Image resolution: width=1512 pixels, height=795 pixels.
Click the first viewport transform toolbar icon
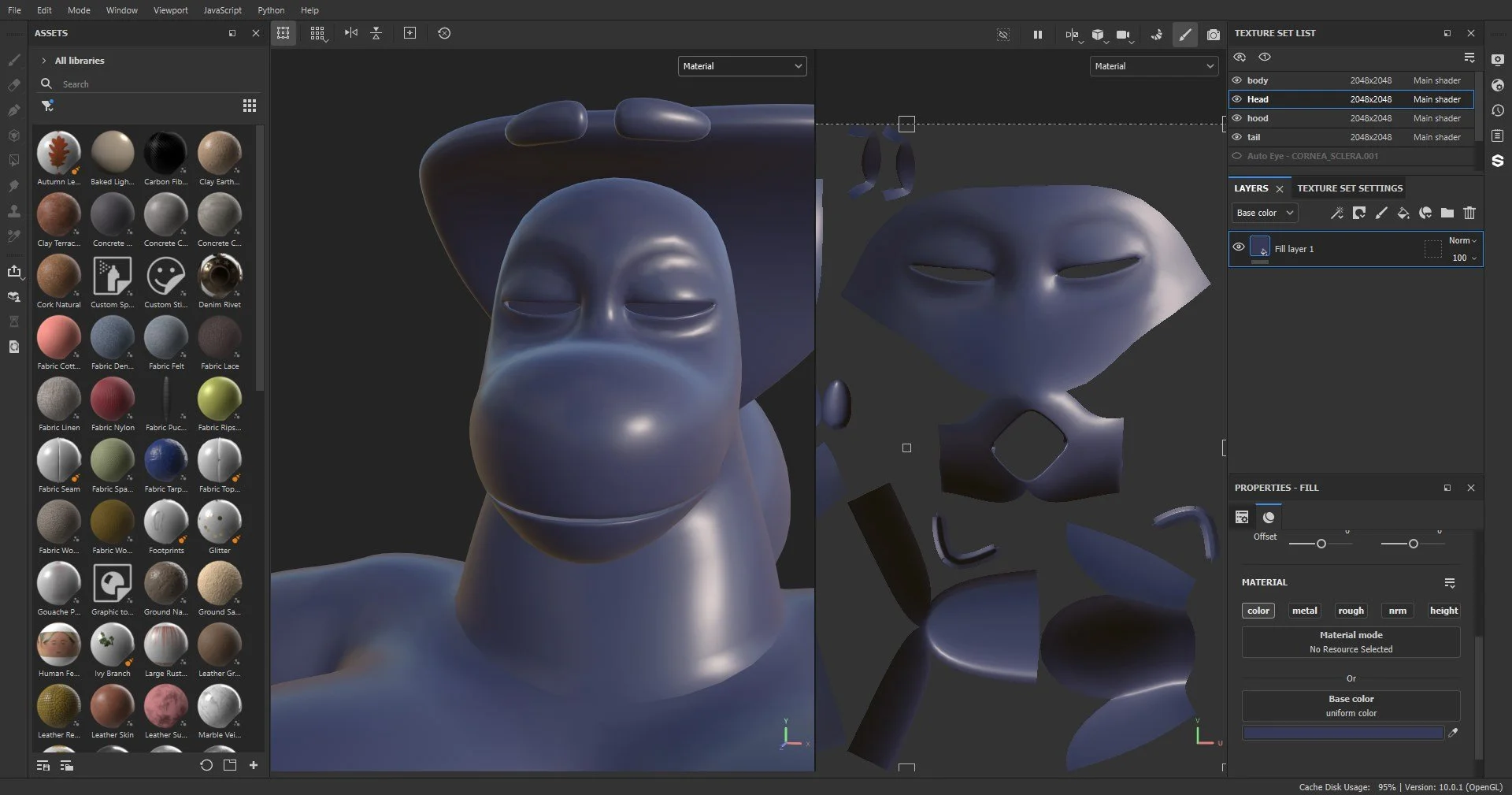[283, 33]
